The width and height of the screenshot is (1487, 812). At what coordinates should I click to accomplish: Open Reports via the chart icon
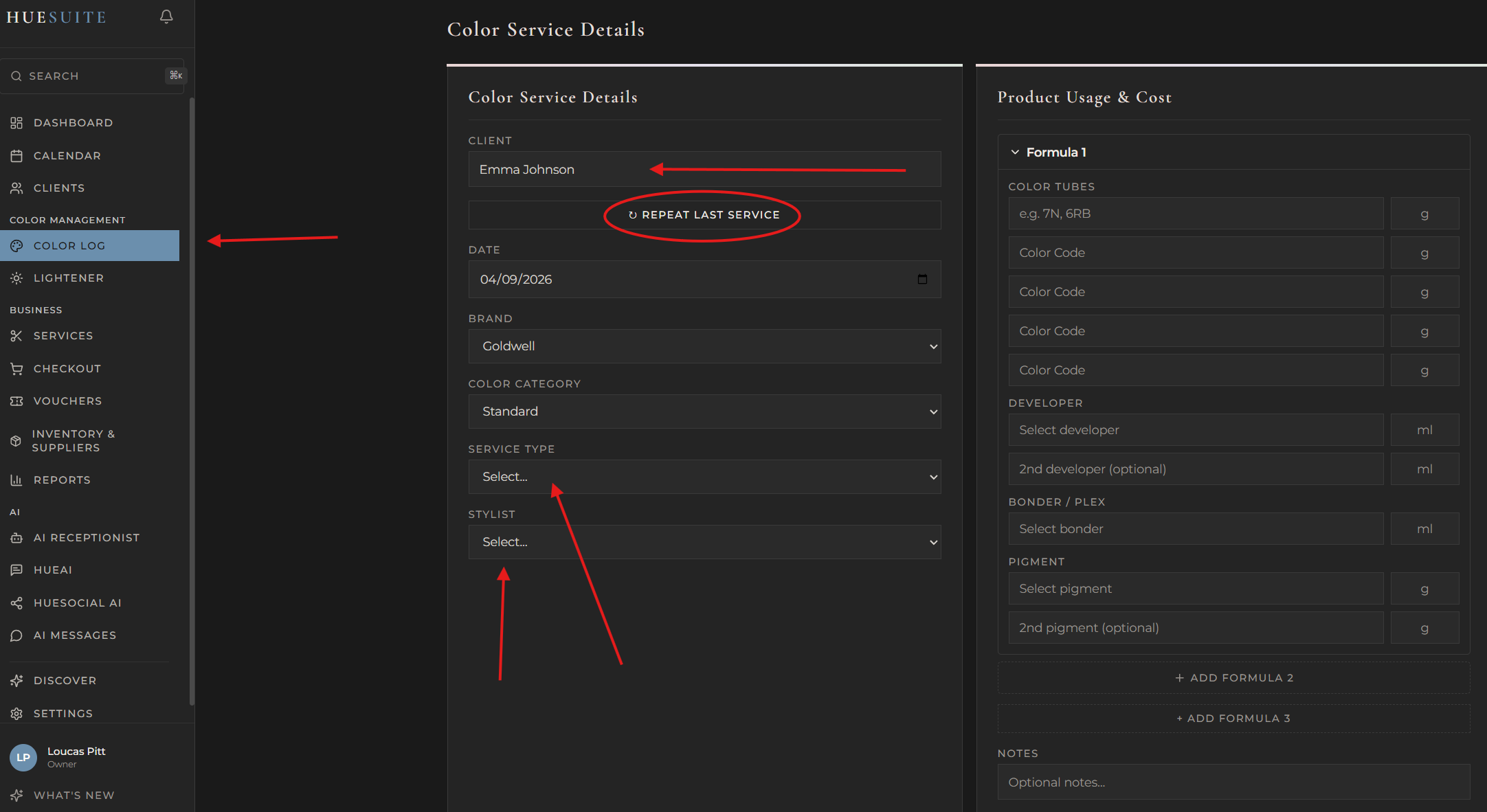[17, 480]
